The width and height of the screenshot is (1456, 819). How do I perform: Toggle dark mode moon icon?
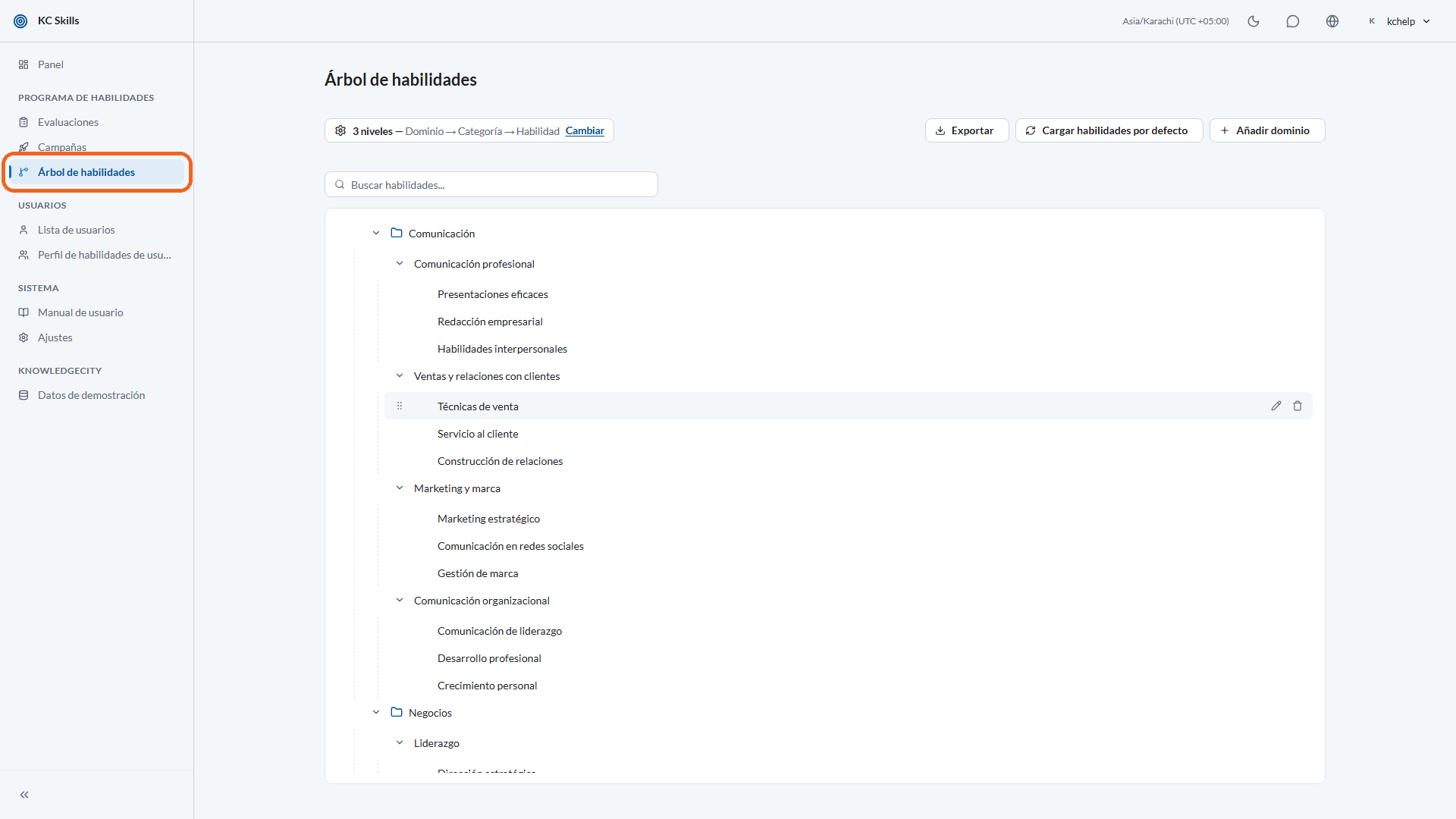(1254, 21)
